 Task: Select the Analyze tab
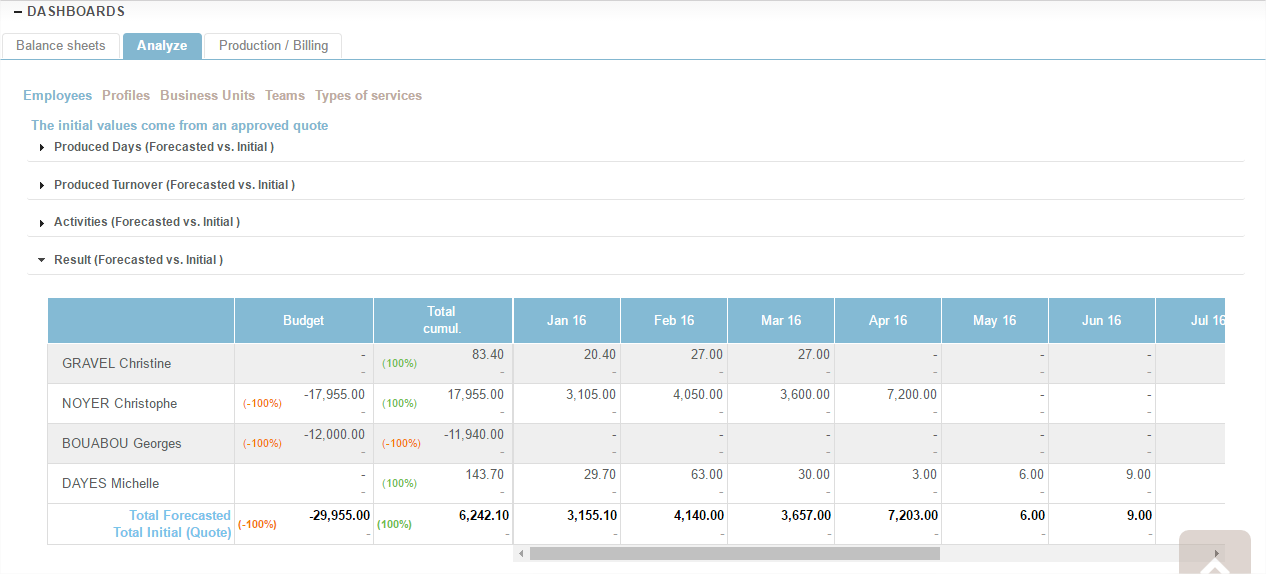point(162,46)
